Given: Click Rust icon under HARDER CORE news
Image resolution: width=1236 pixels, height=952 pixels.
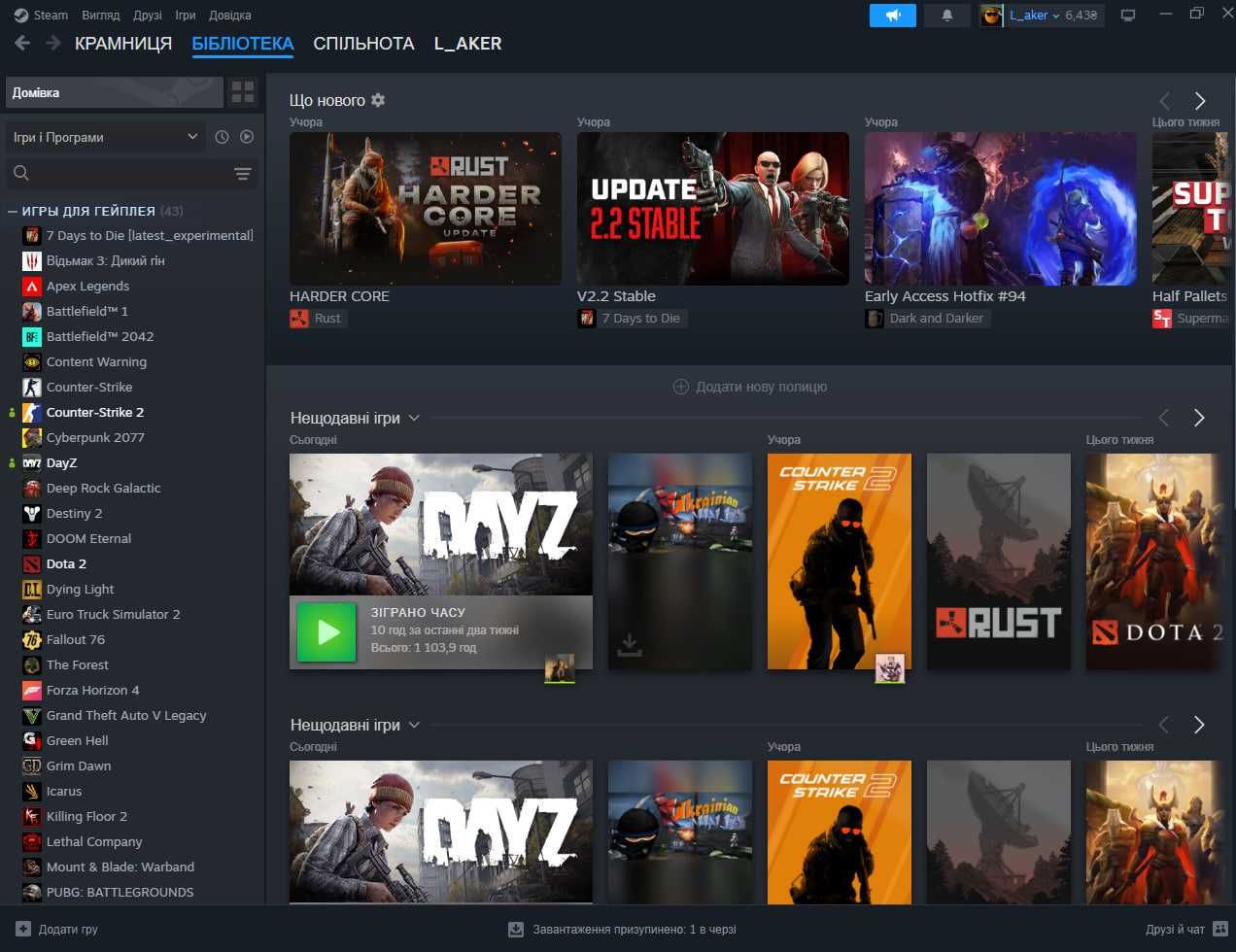Looking at the screenshot, I should pyautogui.click(x=299, y=318).
